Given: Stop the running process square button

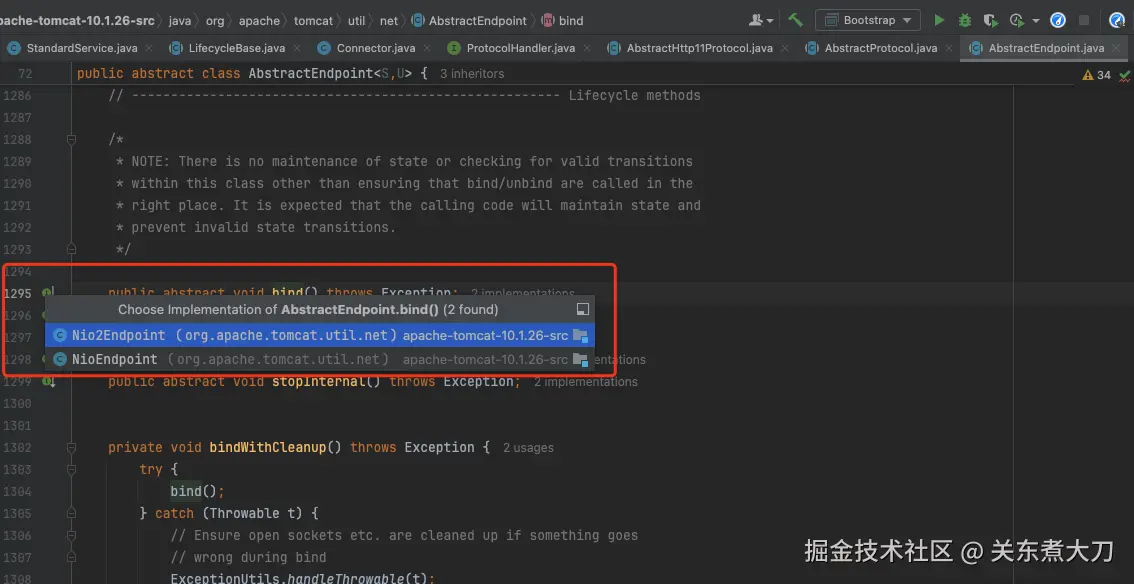Looking at the screenshot, I should point(1083,20).
